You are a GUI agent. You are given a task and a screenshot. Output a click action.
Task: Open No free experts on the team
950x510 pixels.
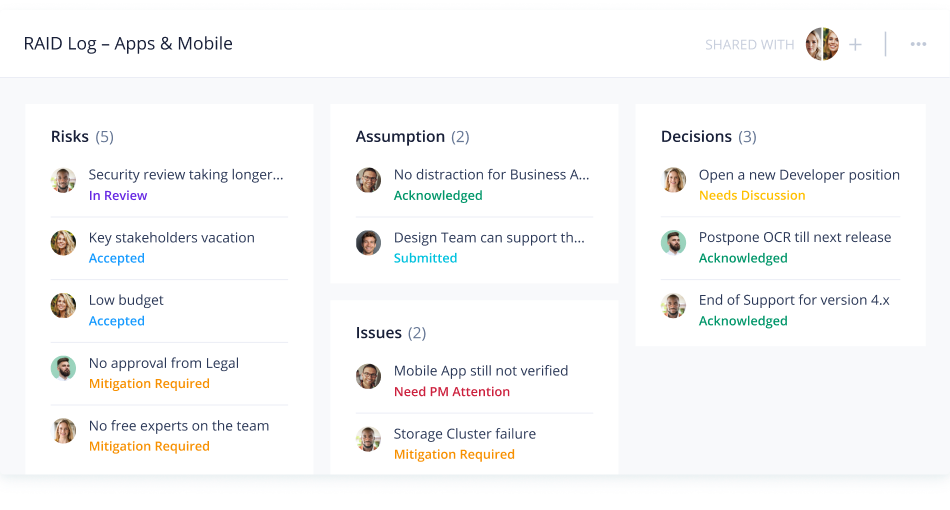coord(179,426)
